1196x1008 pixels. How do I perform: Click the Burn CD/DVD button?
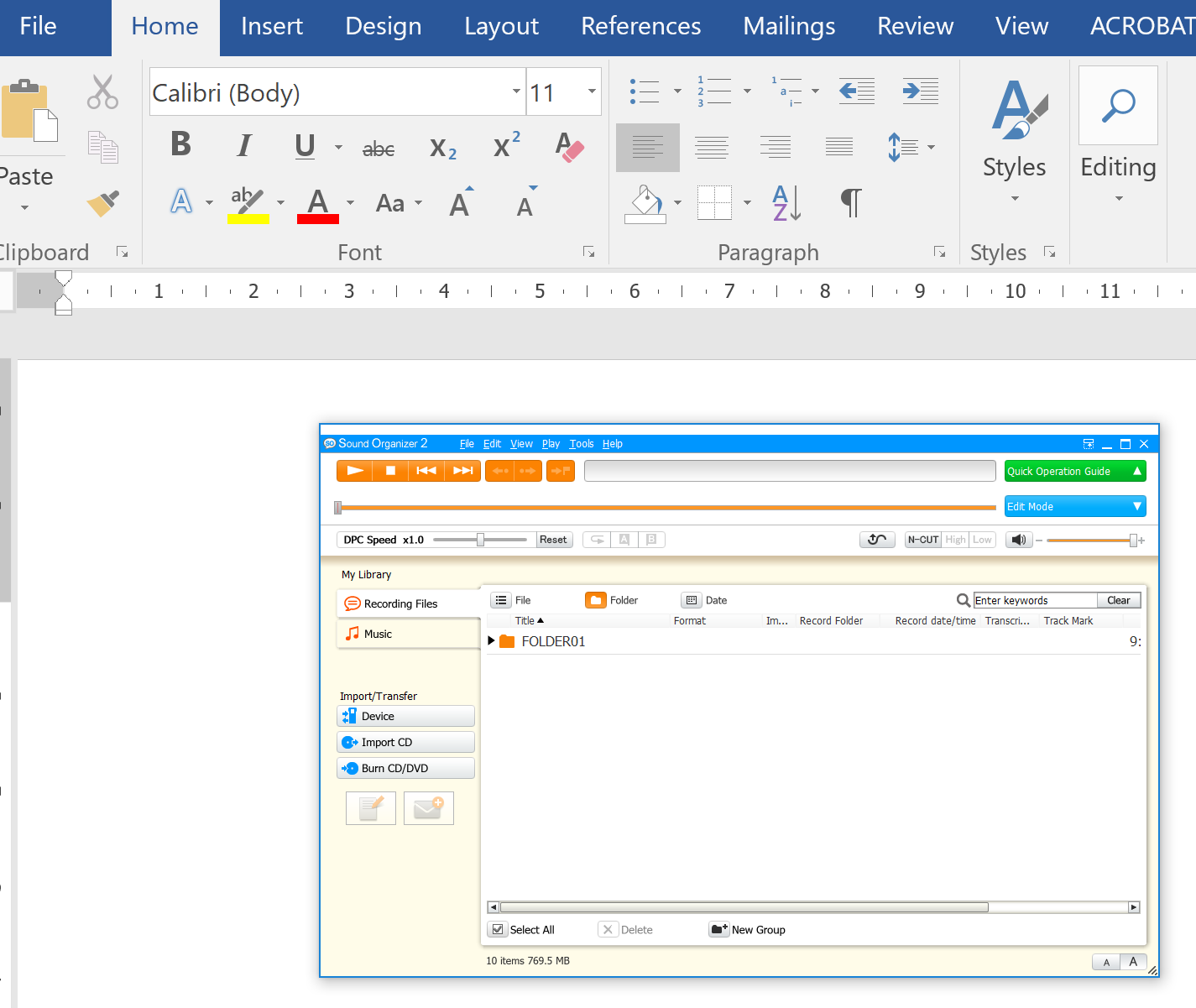(405, 768)
